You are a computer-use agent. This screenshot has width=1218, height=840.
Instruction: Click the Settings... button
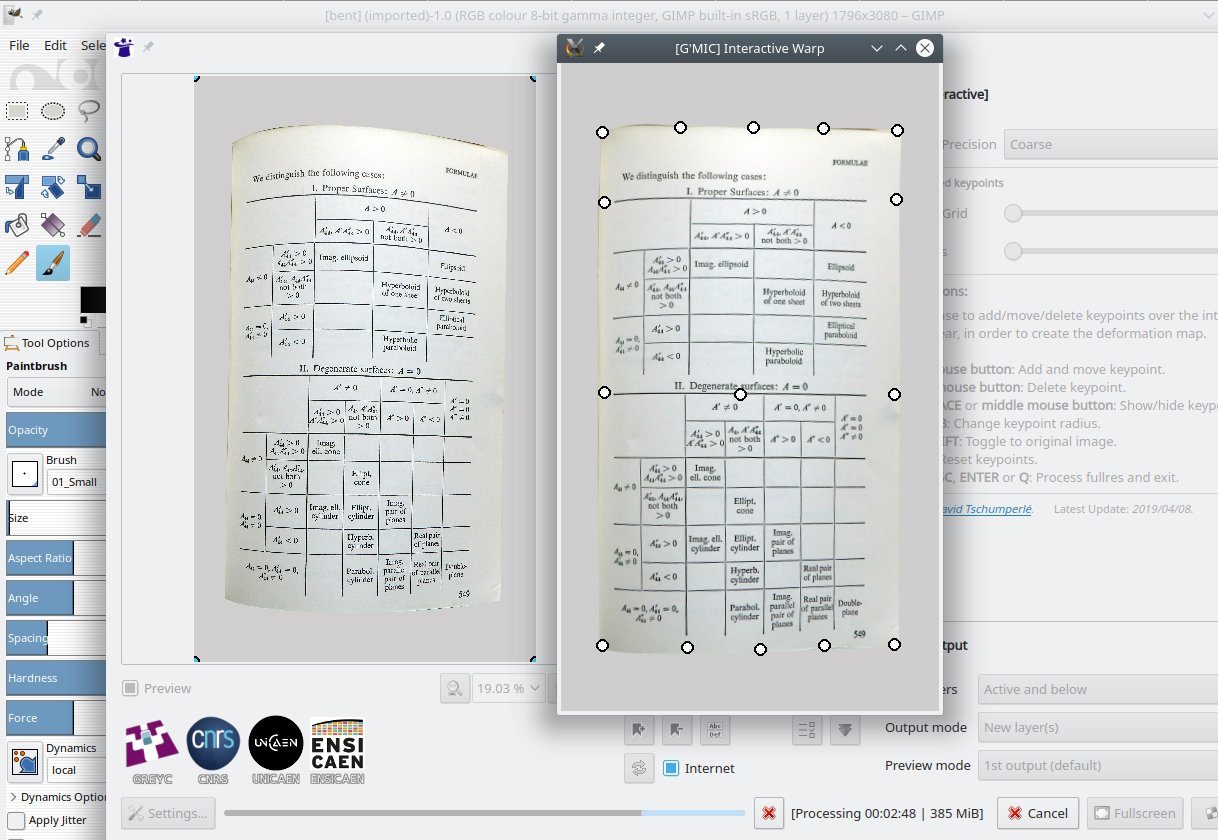(168, 813)
